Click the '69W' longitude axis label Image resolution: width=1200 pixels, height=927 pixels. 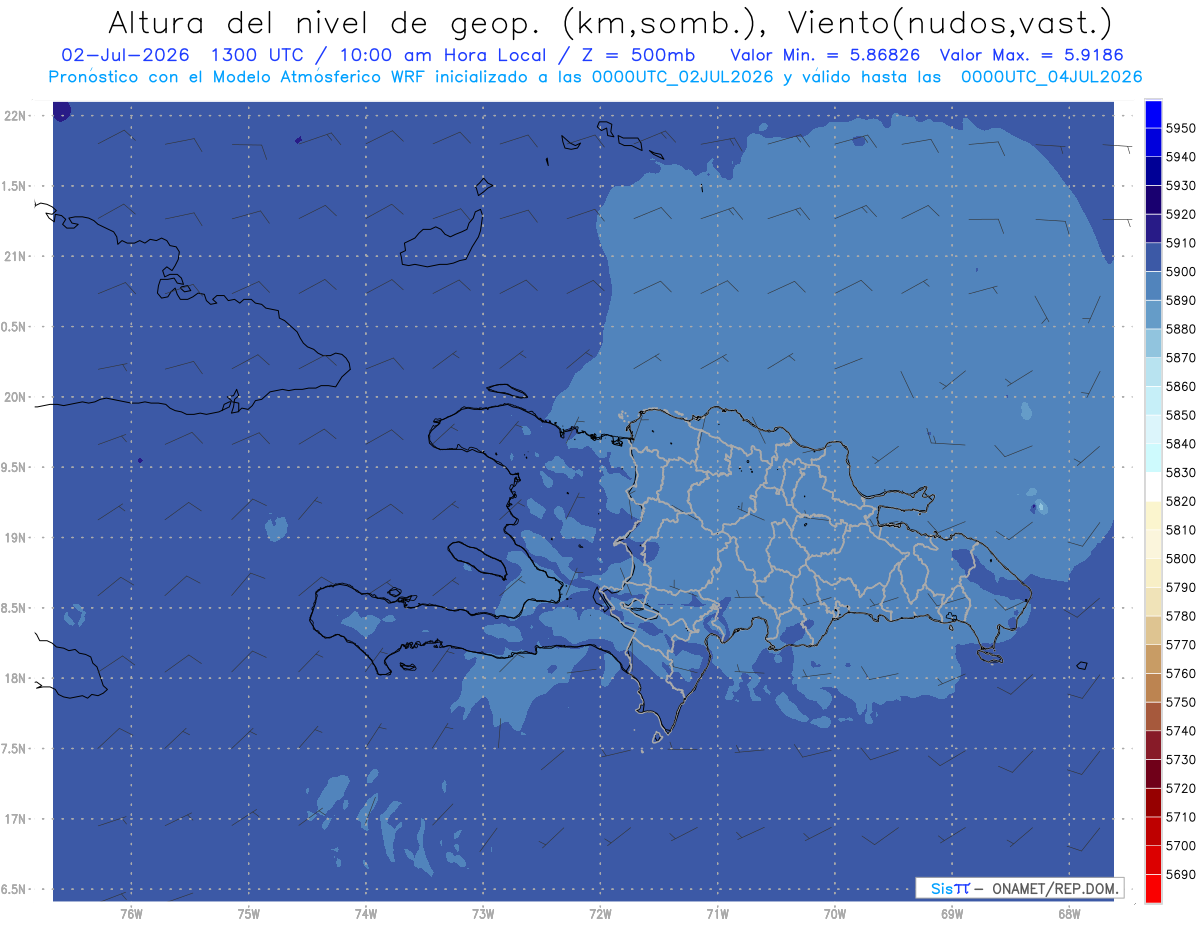point(951,914)
